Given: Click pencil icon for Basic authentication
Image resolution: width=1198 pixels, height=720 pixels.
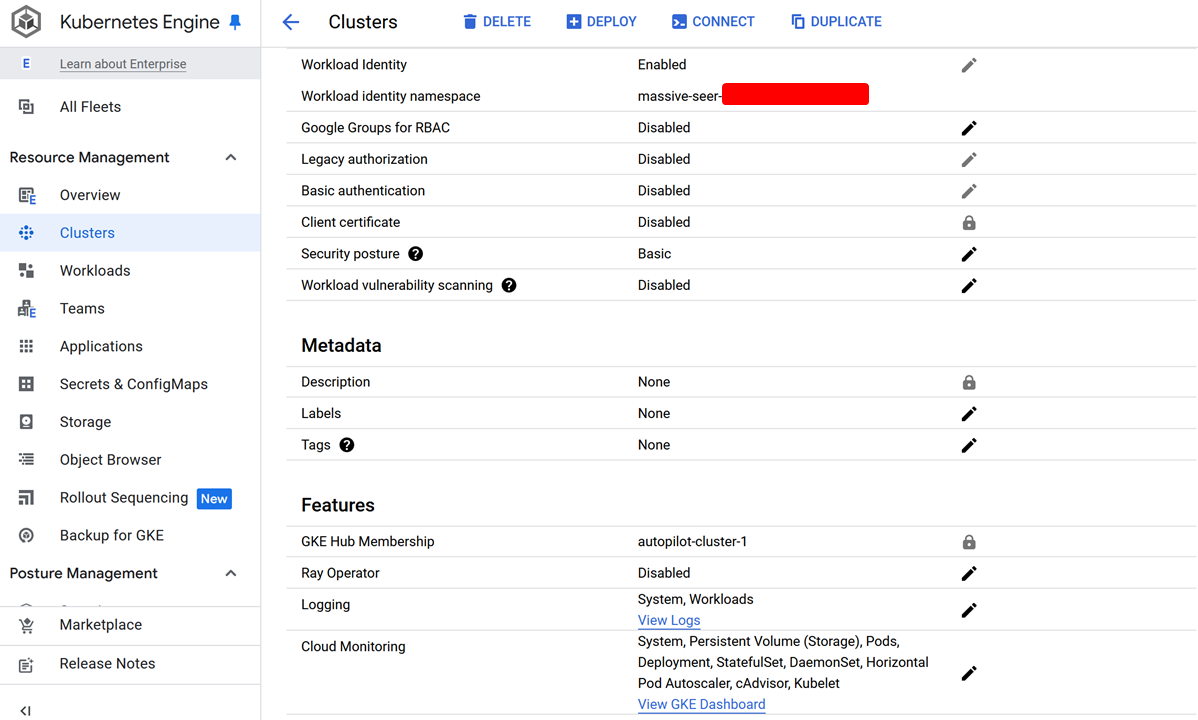Looking at the screenshot, I should click(969, 190).
